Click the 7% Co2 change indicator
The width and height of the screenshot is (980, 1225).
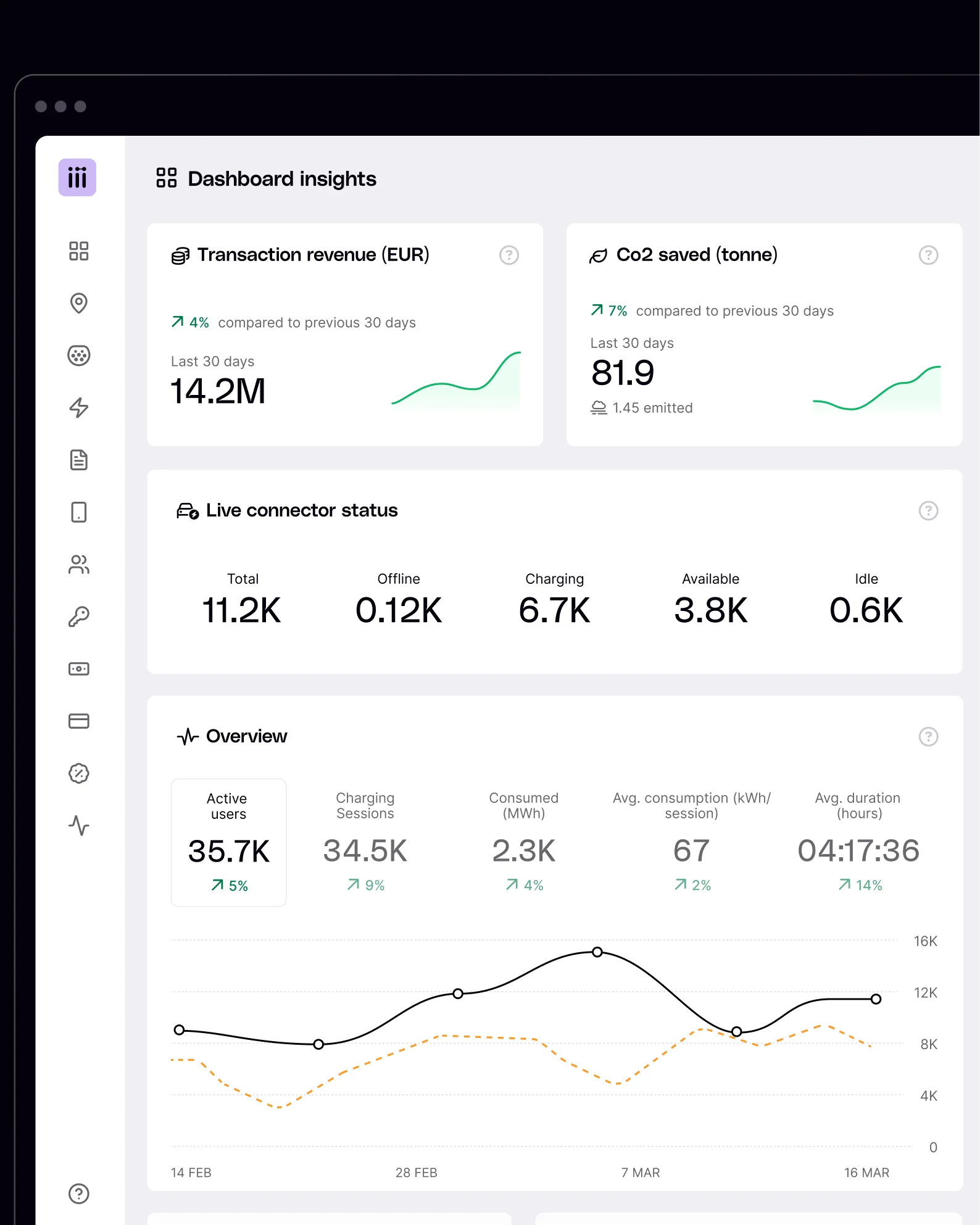[x=609, y=310]
